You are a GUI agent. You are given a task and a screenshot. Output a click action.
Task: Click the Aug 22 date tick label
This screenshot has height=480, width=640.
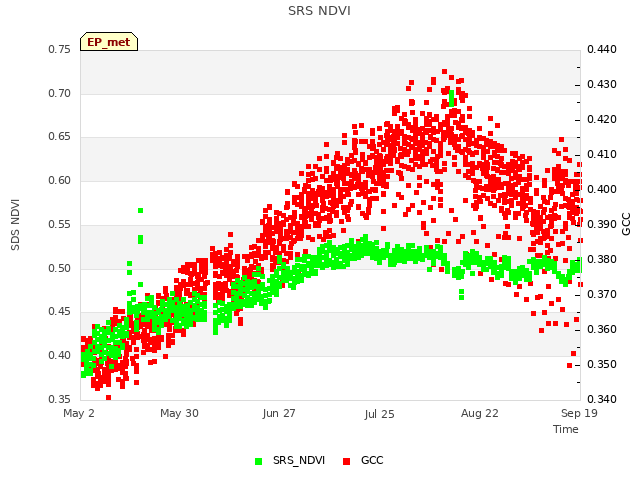(480, 413)
